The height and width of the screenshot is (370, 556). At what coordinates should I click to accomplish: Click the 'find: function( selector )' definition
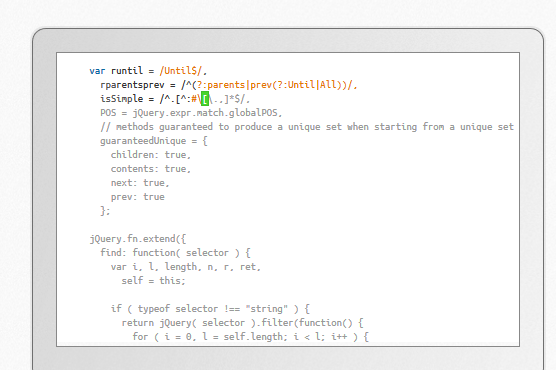(x=175, y=253)
